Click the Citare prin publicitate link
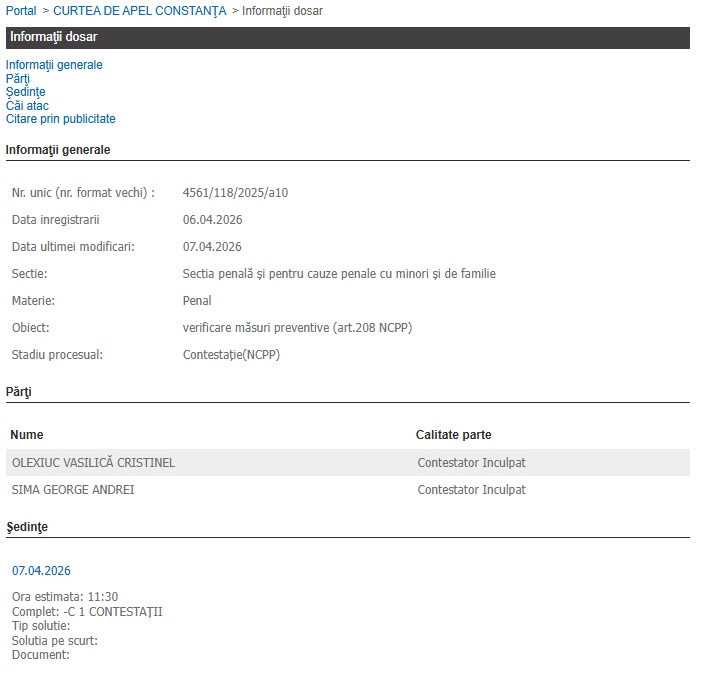The width and height of the screenshot is (703, 677). point(60,119)
